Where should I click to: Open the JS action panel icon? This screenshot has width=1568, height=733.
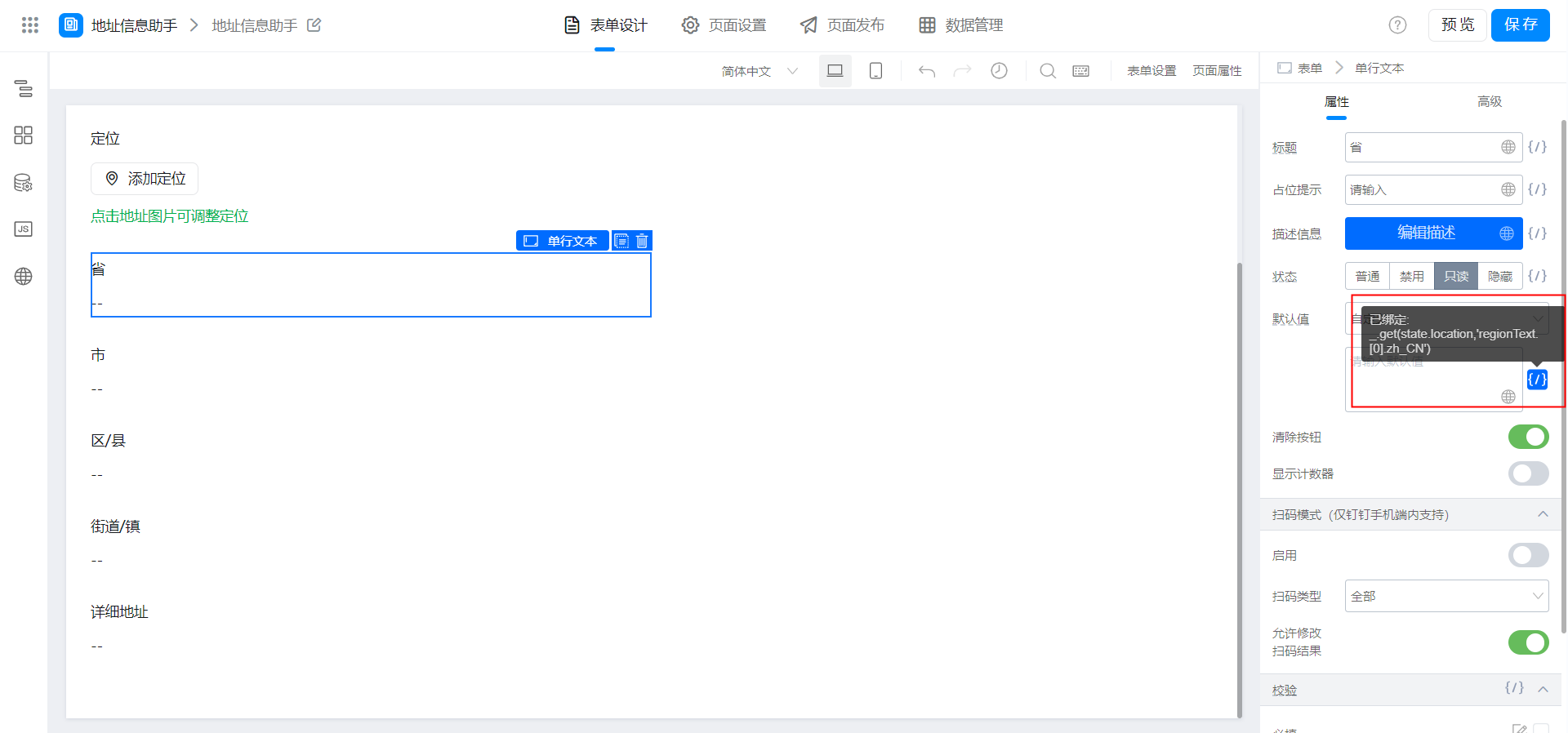[x=24, y=229]
